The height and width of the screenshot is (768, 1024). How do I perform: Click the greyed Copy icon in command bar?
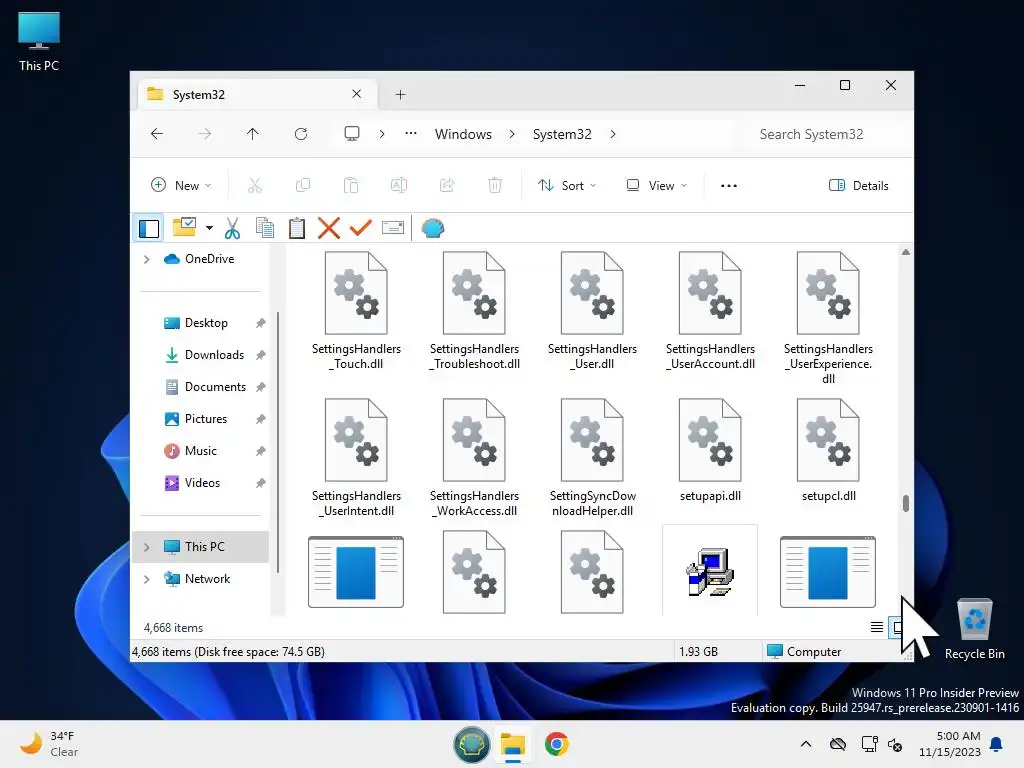coord(303,185)
